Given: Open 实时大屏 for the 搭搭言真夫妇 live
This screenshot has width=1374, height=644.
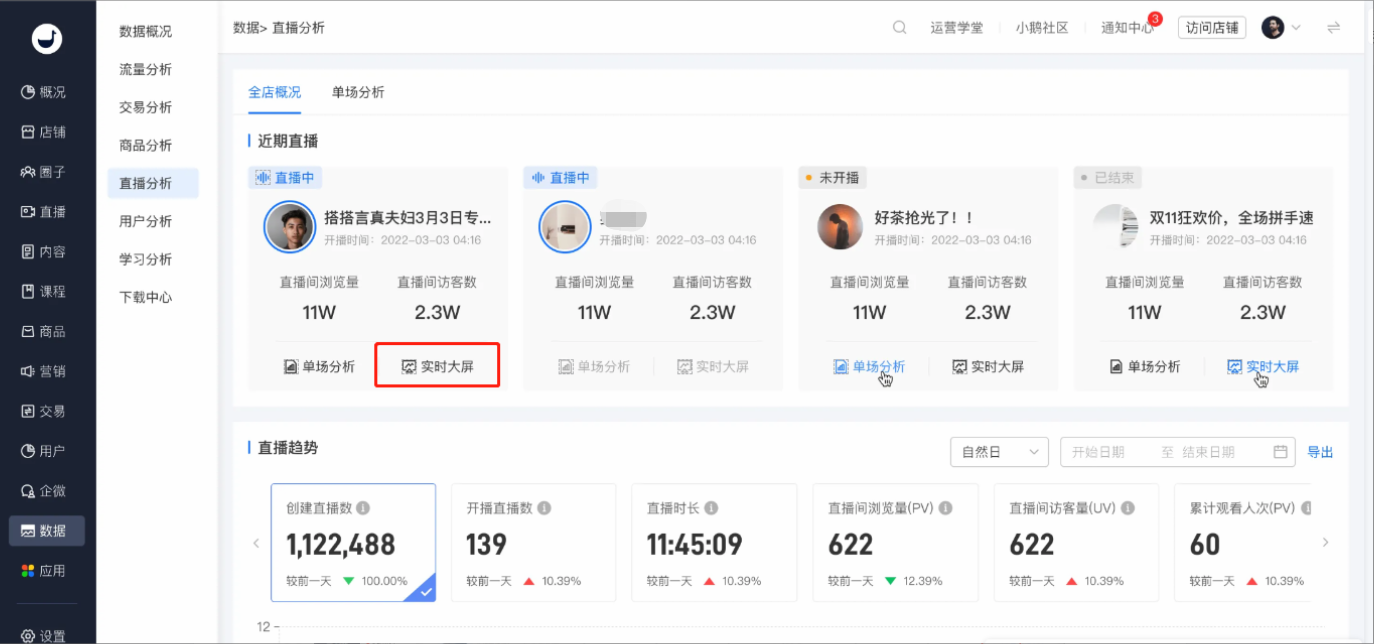Looking at the screenshot, I should (x=437, y=366).
